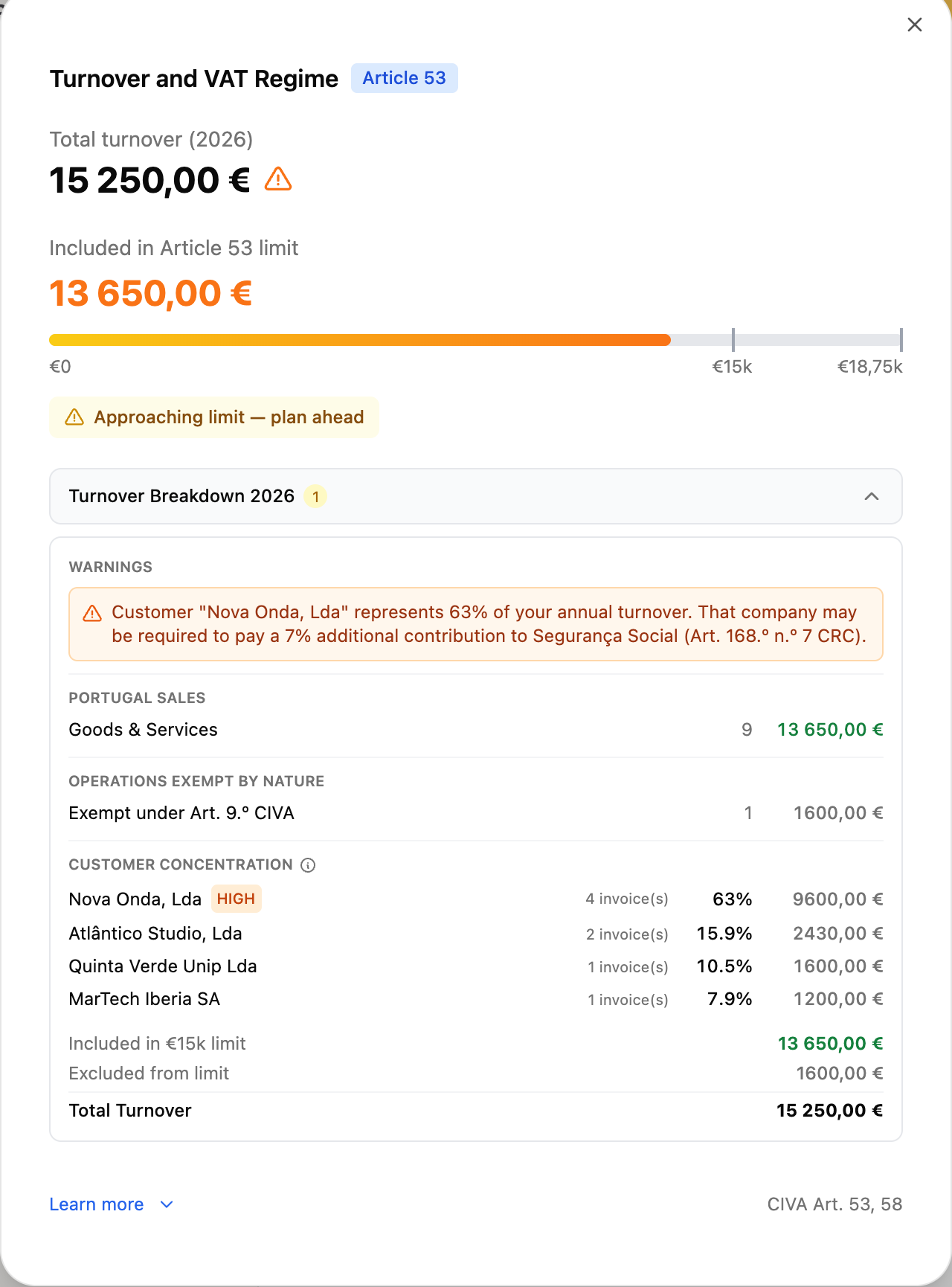Click the 2430,00 € amount for Atlântico Studio
The height and width of the screenshot is (1287, 952).
click(837, 934)
